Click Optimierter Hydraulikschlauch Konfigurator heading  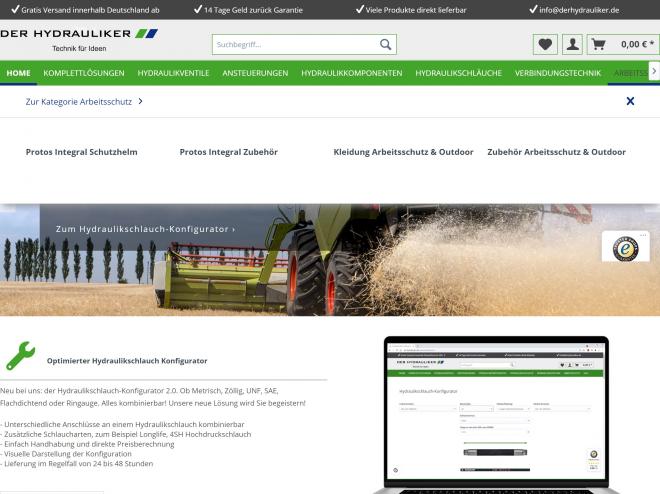point(127,361)
